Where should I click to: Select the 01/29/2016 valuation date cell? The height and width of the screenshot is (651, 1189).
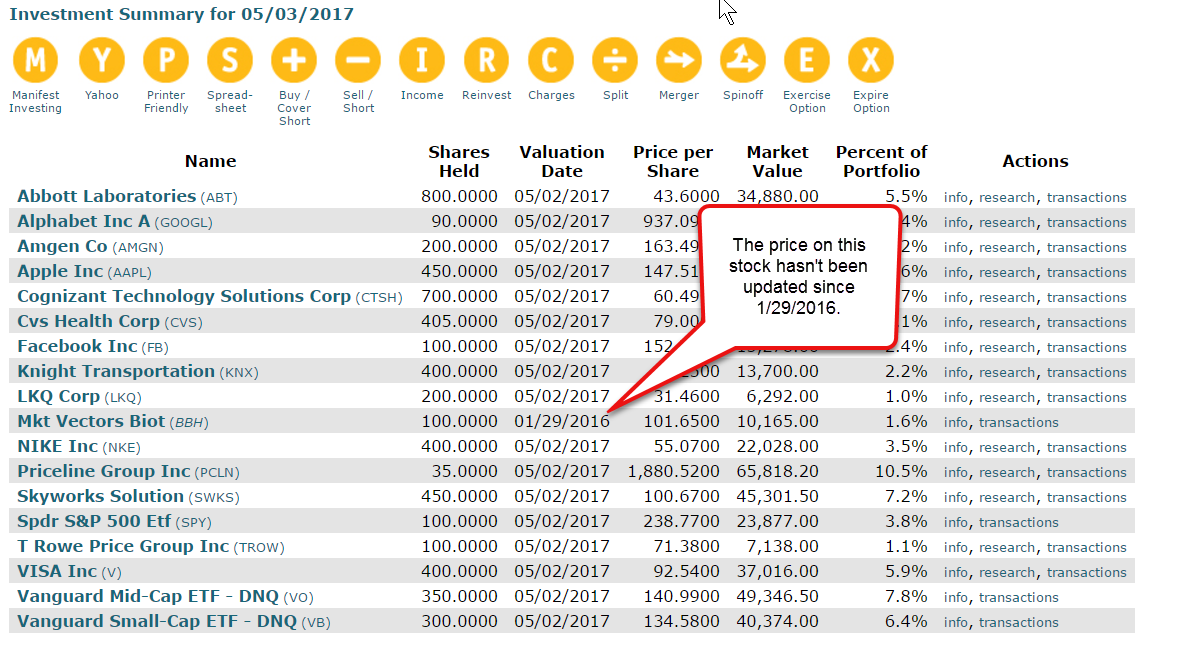562,421
